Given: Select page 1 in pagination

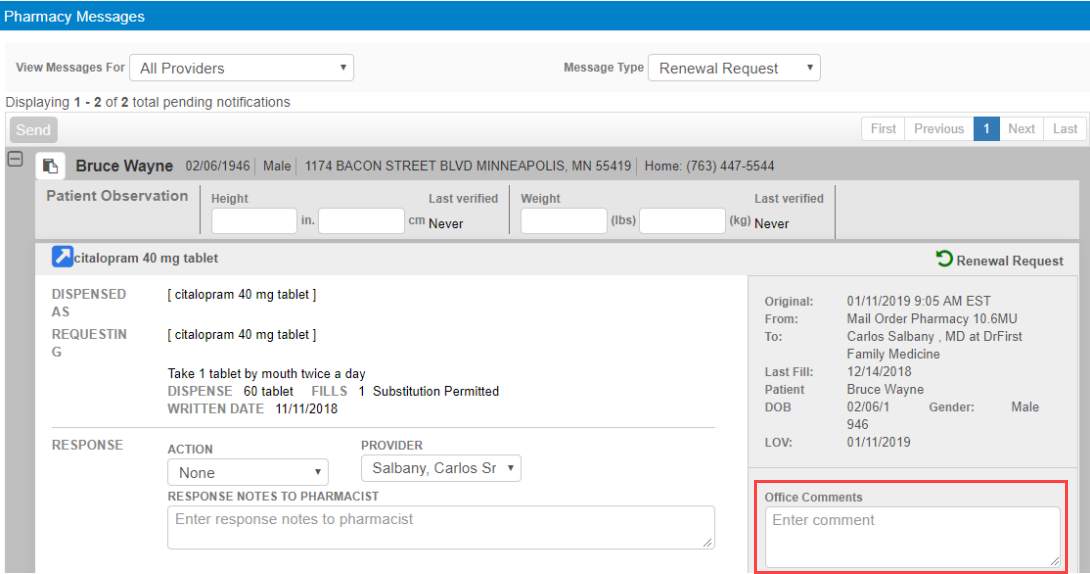Looking at the screenshot, I should [x=986, y=129].
